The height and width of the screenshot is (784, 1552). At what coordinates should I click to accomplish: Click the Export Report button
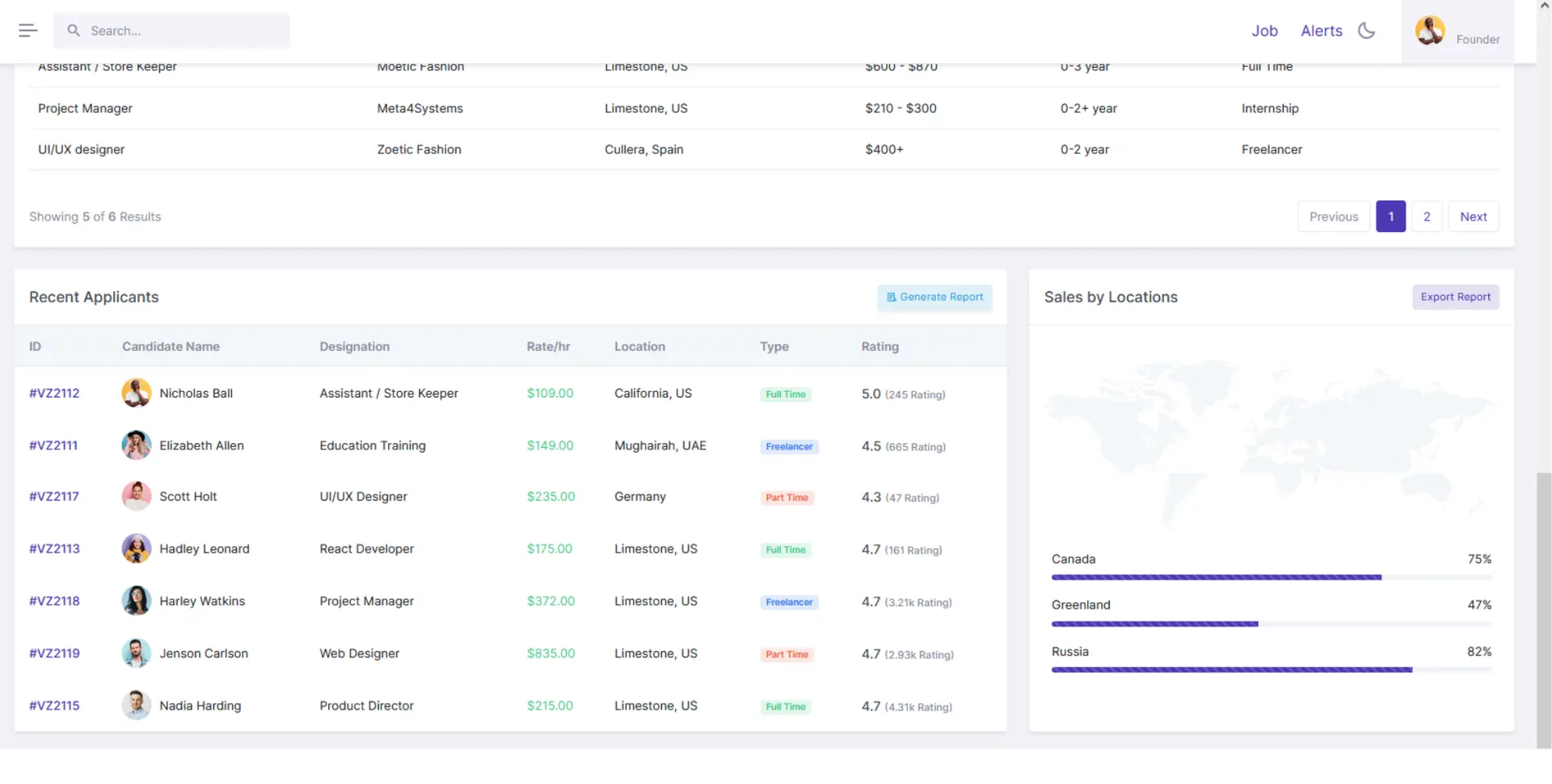(x=1455, y=297)
